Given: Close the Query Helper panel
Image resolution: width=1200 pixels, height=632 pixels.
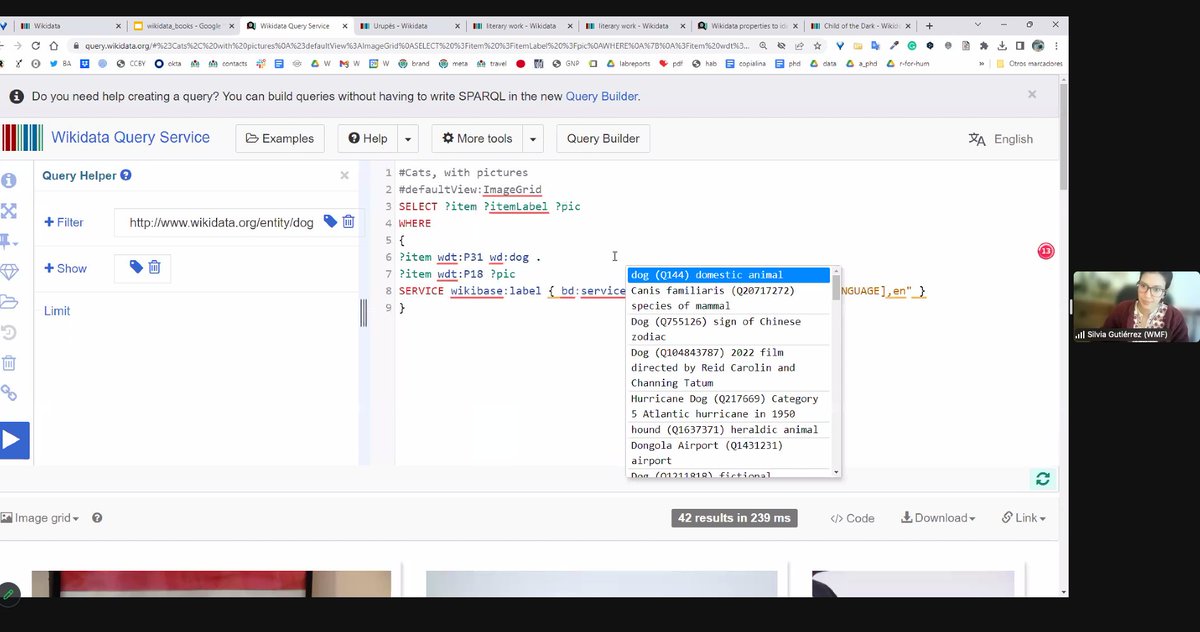Looking at the screenshot, I should (344, 175).
